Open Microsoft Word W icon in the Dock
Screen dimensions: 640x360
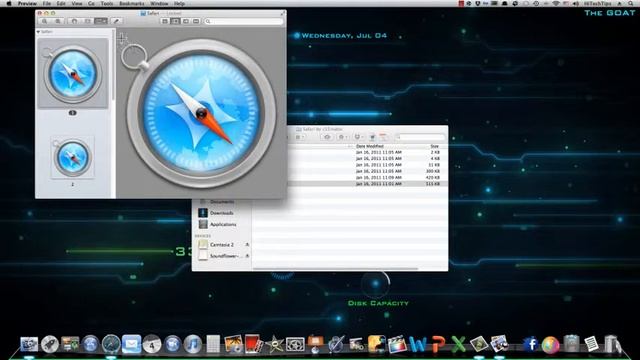click(x=418, y=344)
